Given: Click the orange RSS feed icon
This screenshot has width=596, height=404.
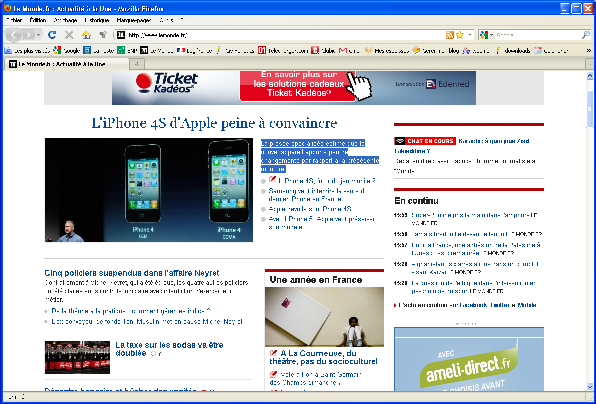Looking at the screenshot, I should [450, 35].
